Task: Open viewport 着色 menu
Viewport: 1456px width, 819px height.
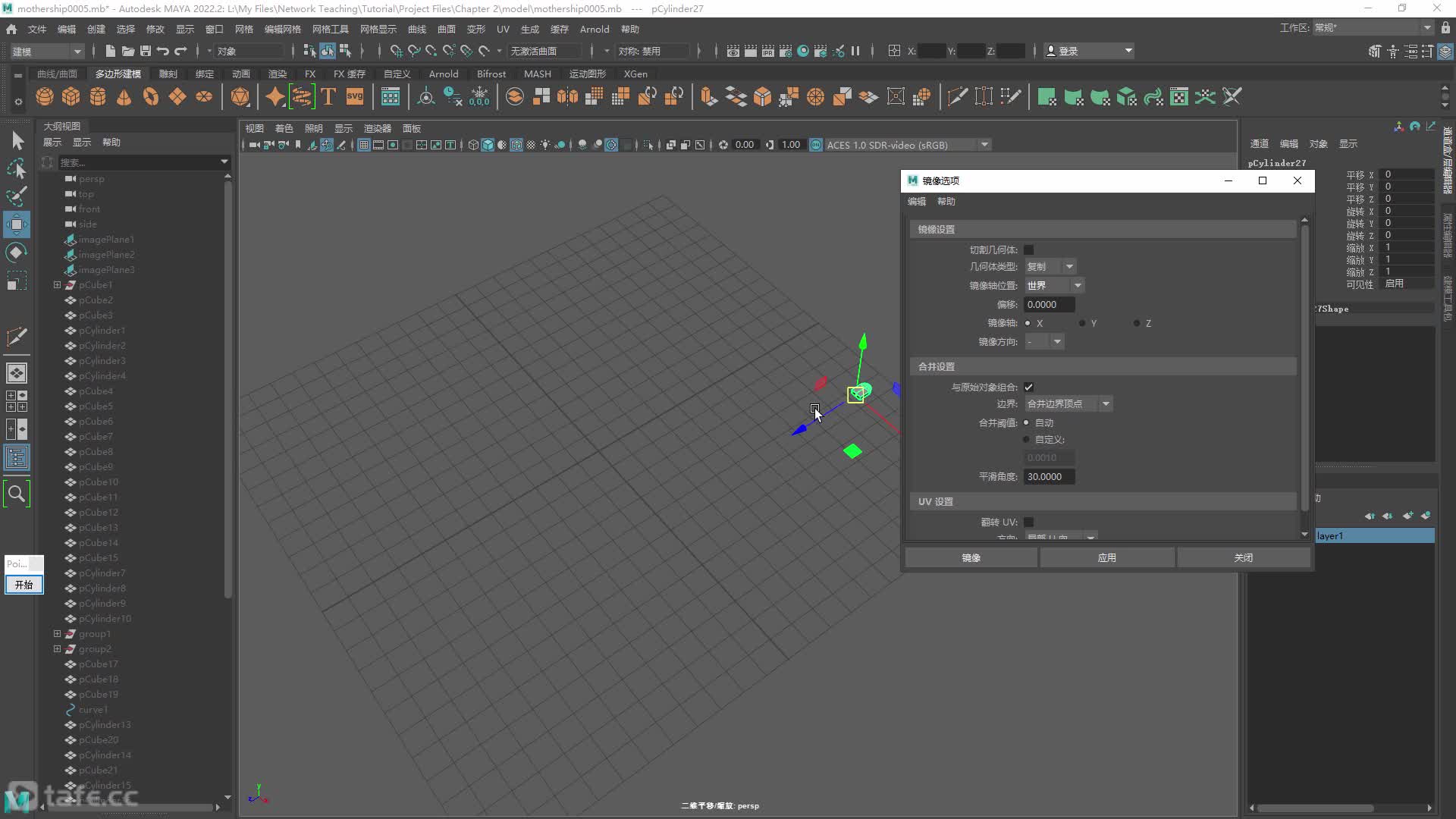Action: coord(284,128)
